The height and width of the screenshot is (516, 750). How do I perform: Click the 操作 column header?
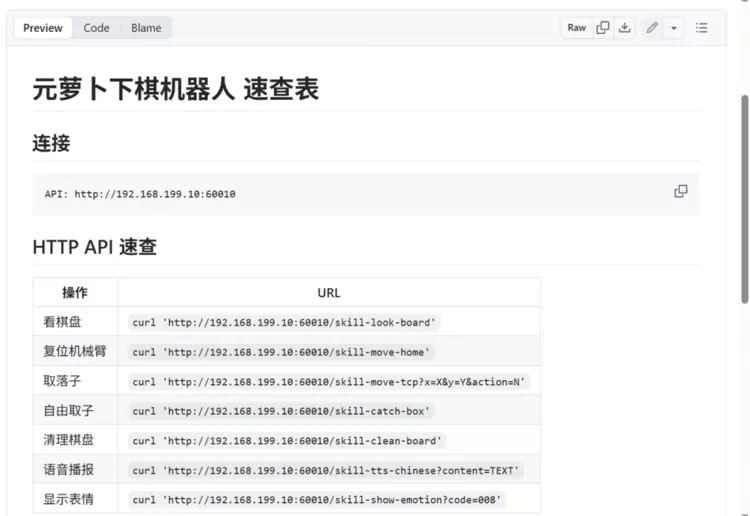pyautogui.click(x=75, y=292)
